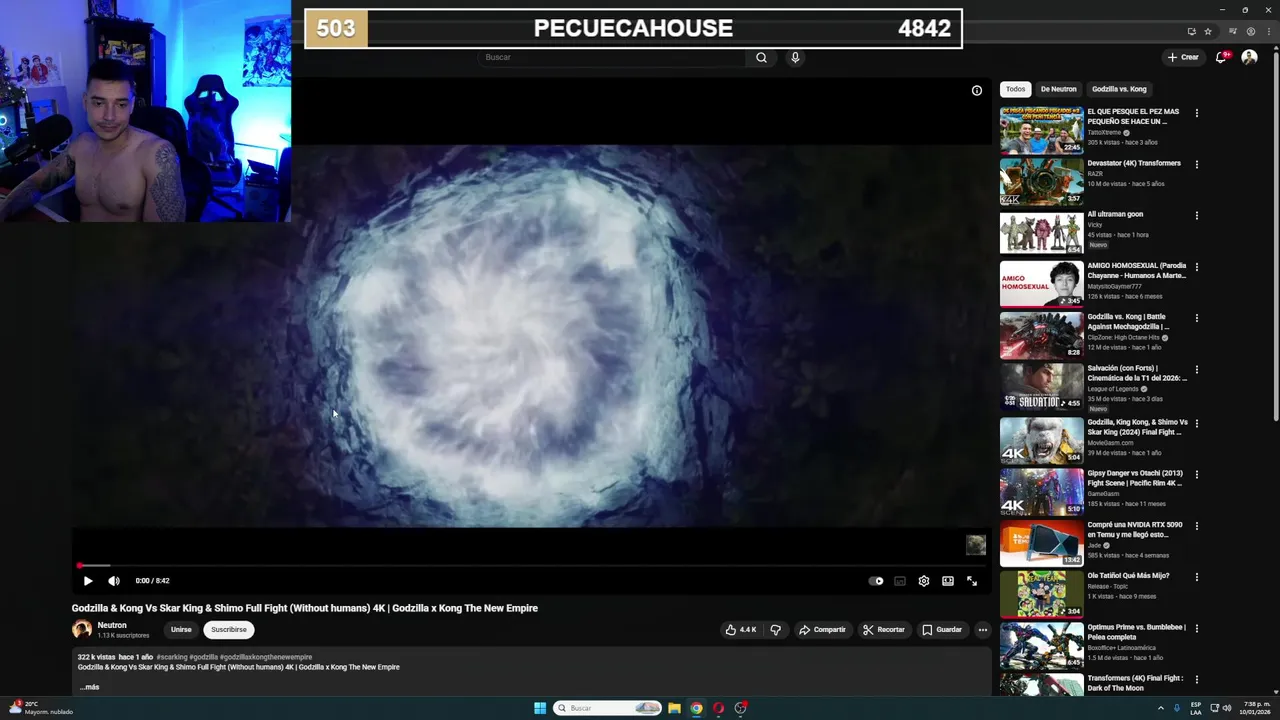The height and width of the screenshot is (720, 1280).
Task: Open Godzilla, King Kong, & Shimo title
Action: pyautogui.click(x=1137, y=427)
